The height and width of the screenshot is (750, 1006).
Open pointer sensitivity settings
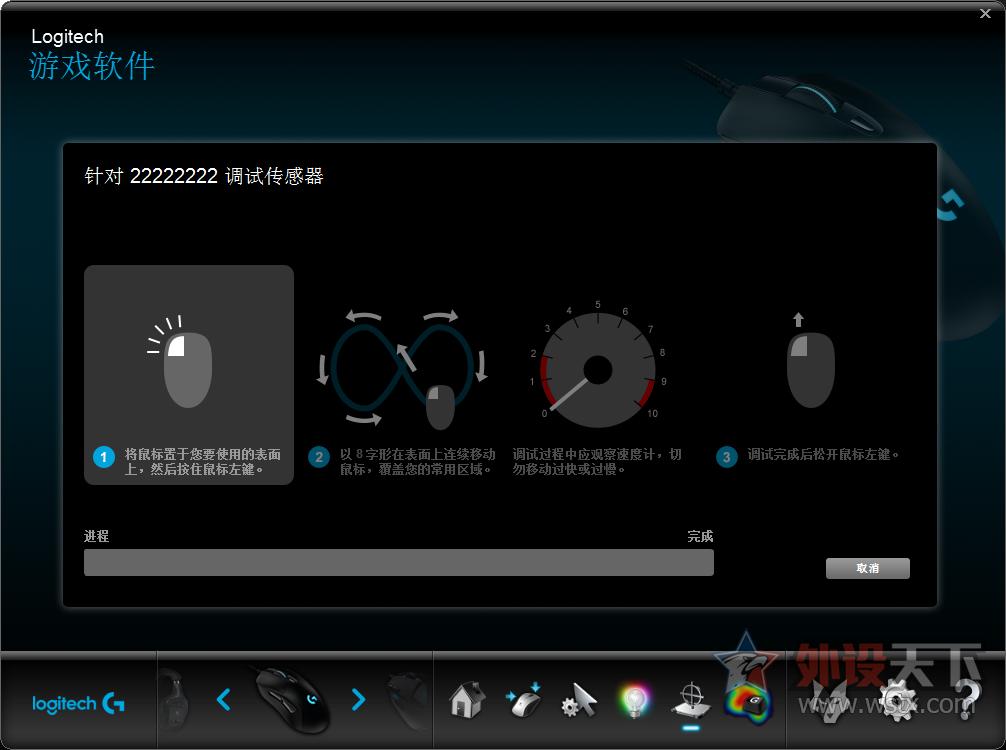click(x=578, y=700)
